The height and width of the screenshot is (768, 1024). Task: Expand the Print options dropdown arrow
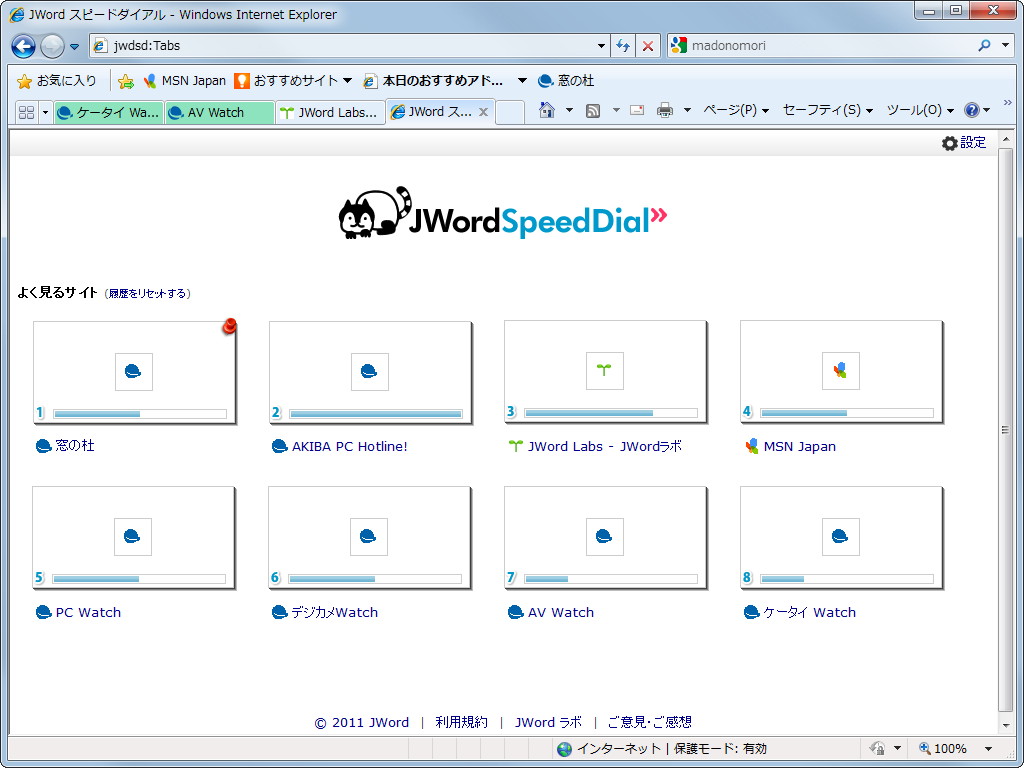[687, 110]
